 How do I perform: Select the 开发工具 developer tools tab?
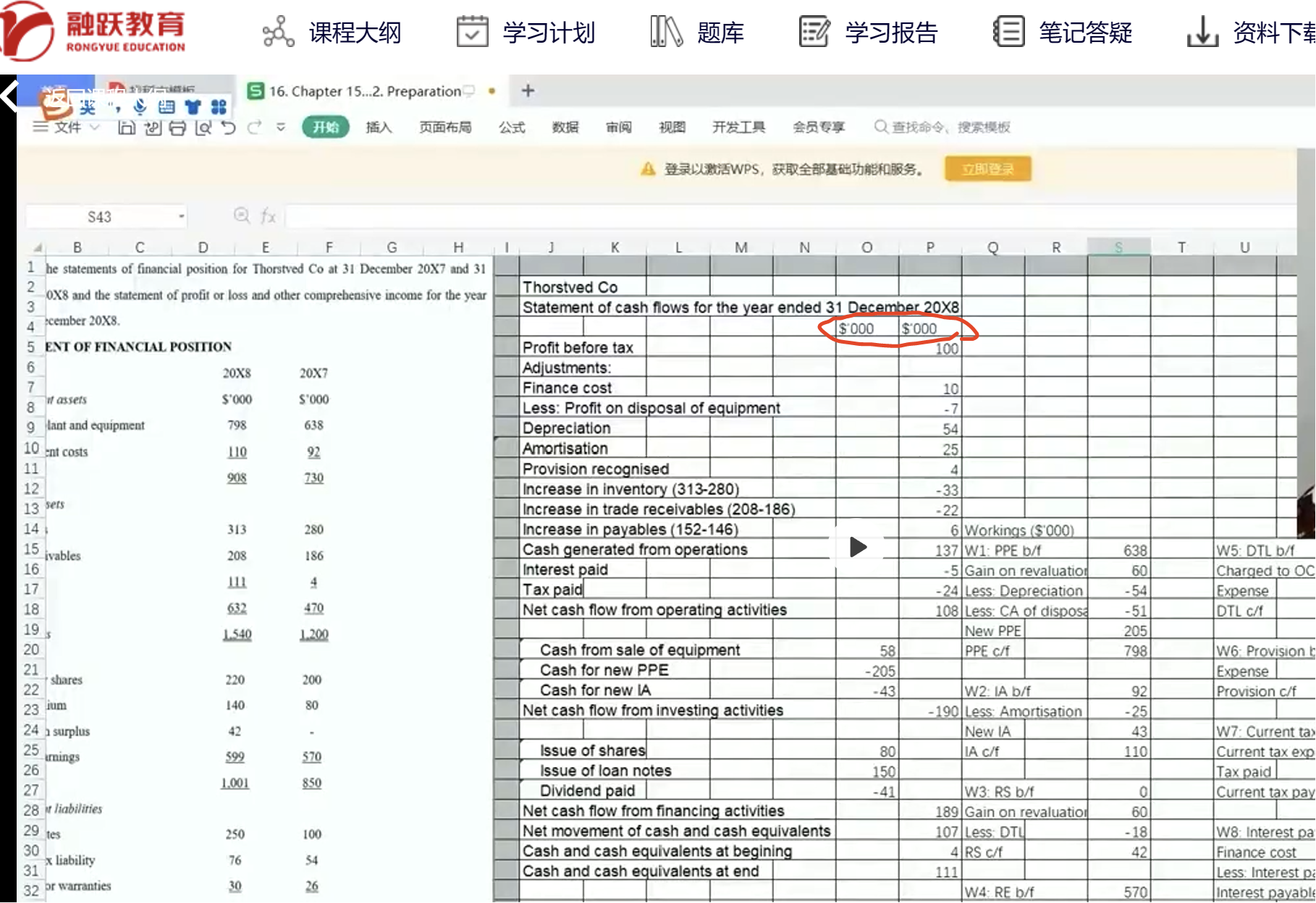(738, 127)
